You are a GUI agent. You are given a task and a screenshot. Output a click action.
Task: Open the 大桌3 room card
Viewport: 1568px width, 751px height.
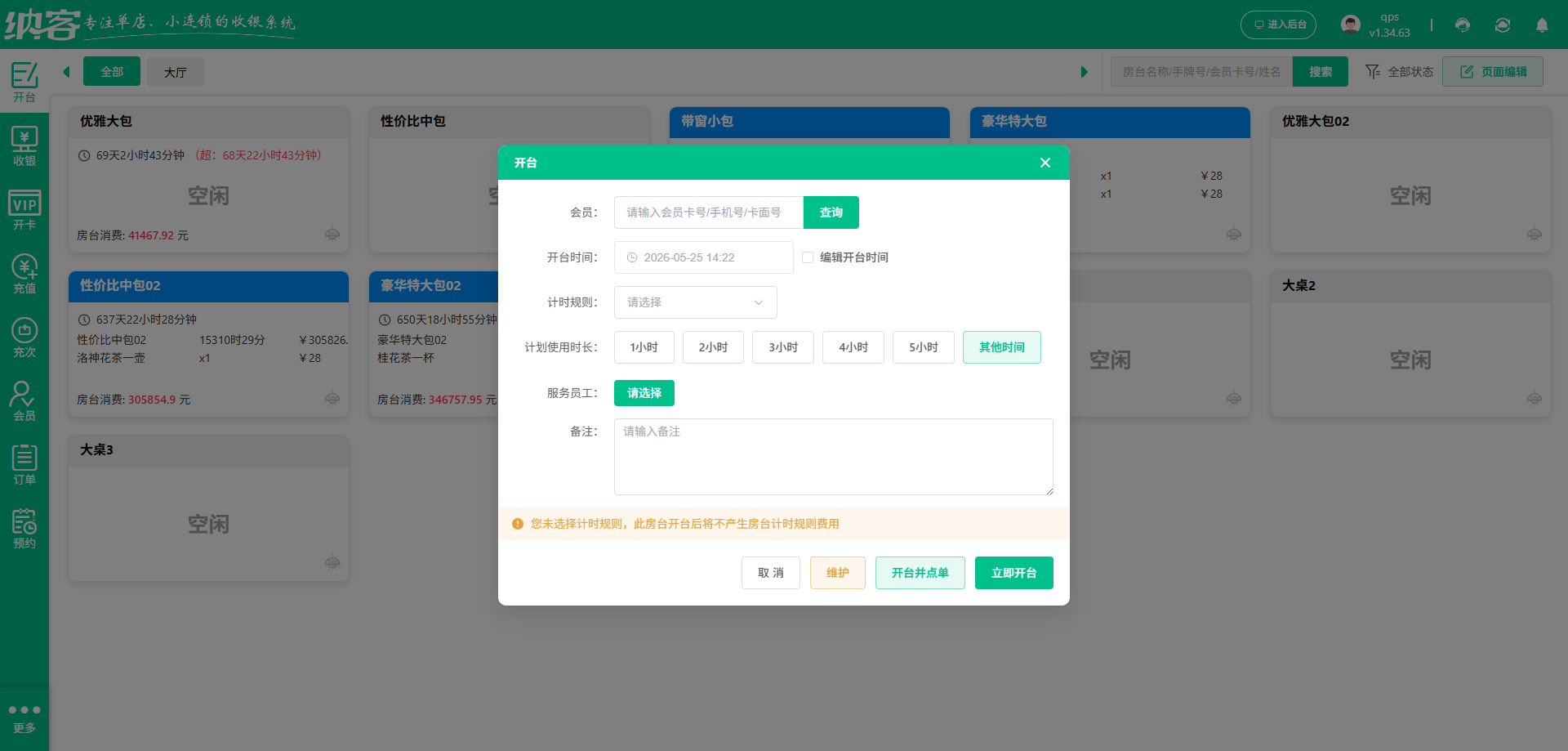click(209, 508)
